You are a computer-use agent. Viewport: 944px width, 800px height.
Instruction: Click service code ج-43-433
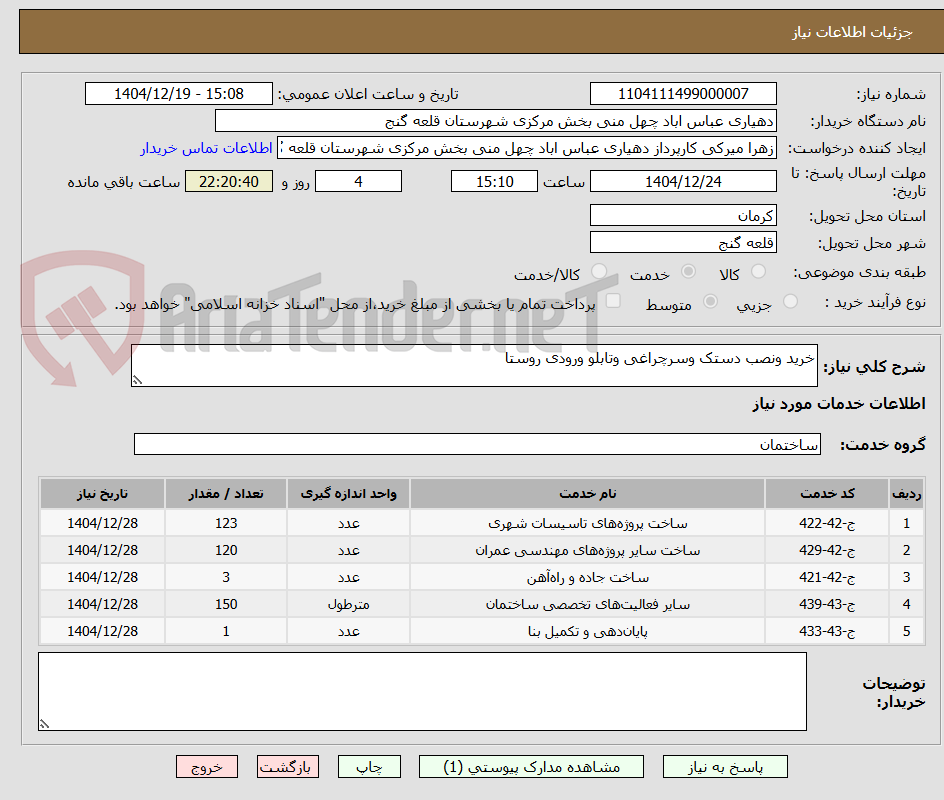(827, 631)
